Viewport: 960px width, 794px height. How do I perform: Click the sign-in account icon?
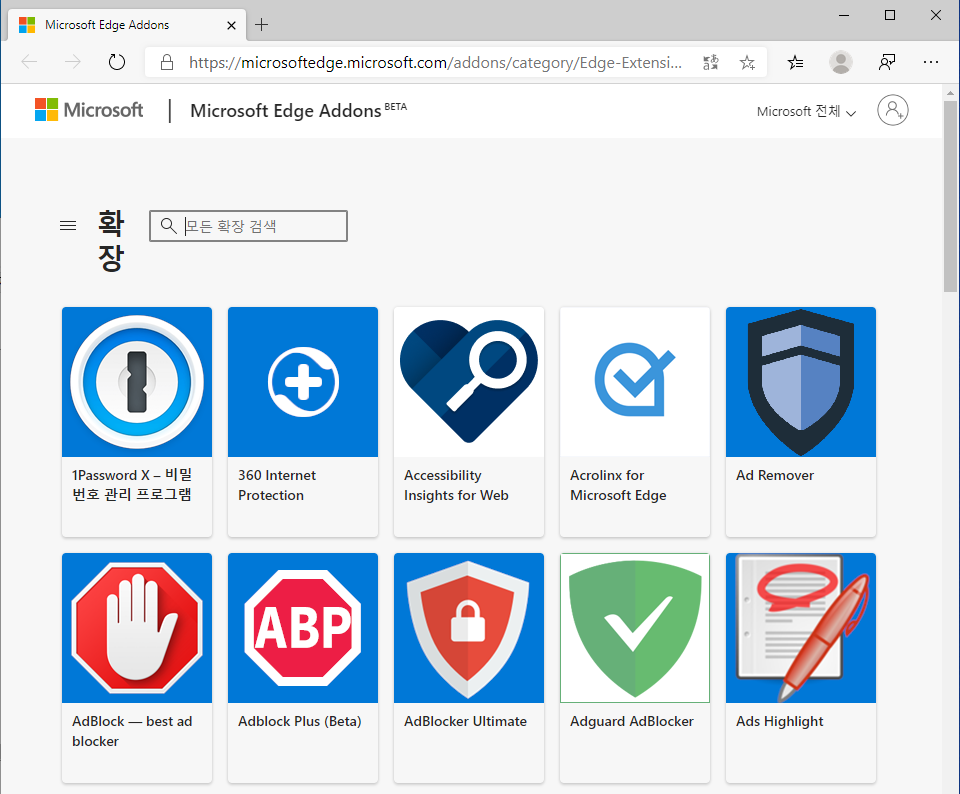click(x=893, y=110)
